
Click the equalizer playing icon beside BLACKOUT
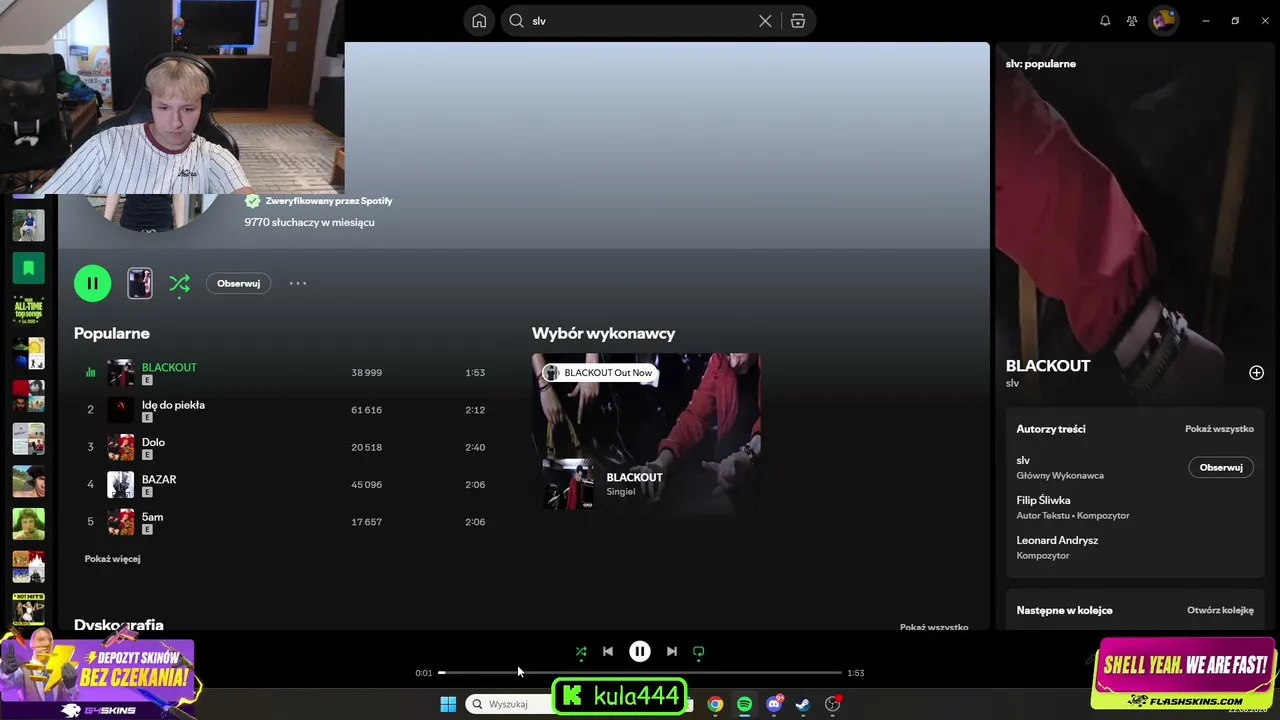tap(90, 373)
